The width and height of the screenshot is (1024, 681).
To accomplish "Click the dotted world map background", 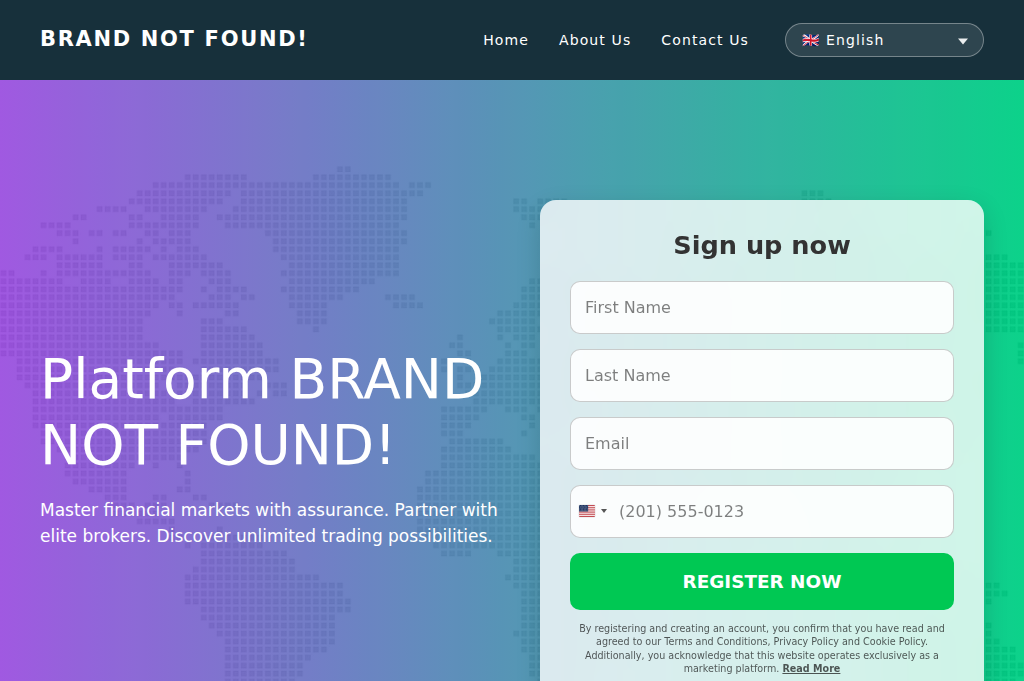I will (x=300, y=240).
